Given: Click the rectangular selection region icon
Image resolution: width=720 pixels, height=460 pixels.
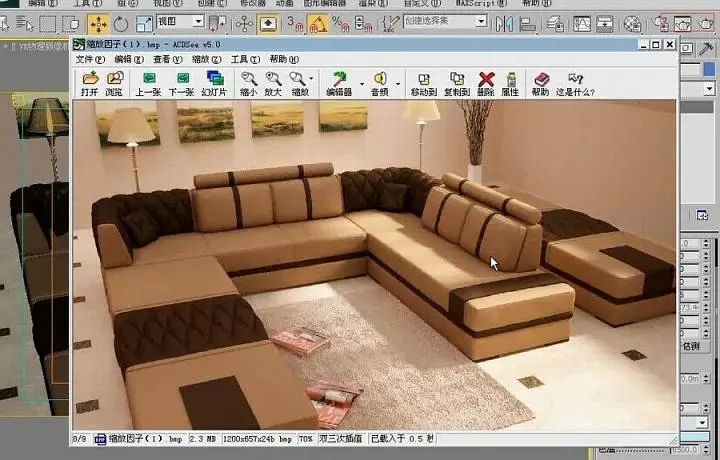Looking at the screenshot, I should [47, 24].
